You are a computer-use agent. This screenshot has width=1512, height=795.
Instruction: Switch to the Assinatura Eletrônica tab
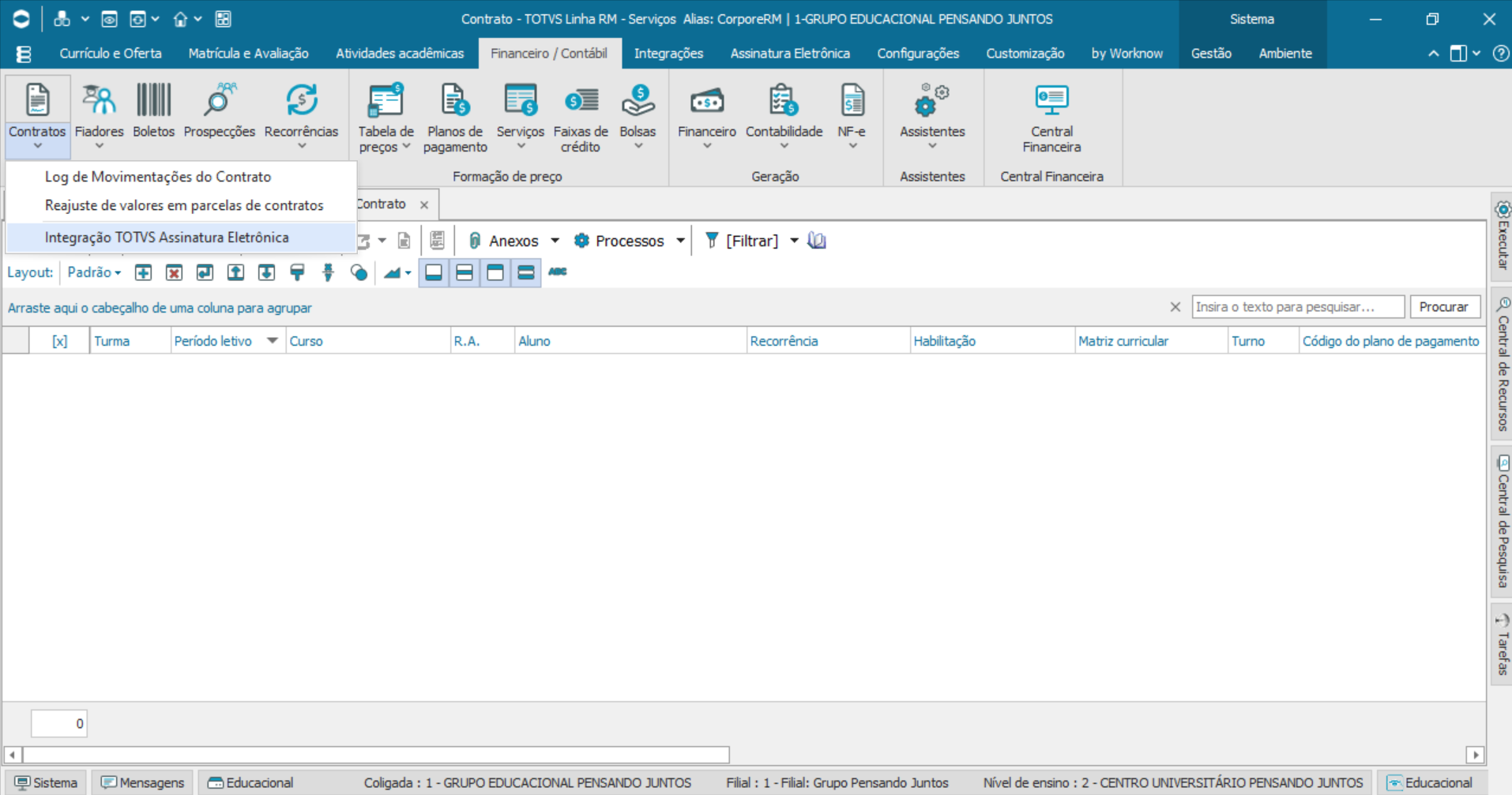[790, 53]
